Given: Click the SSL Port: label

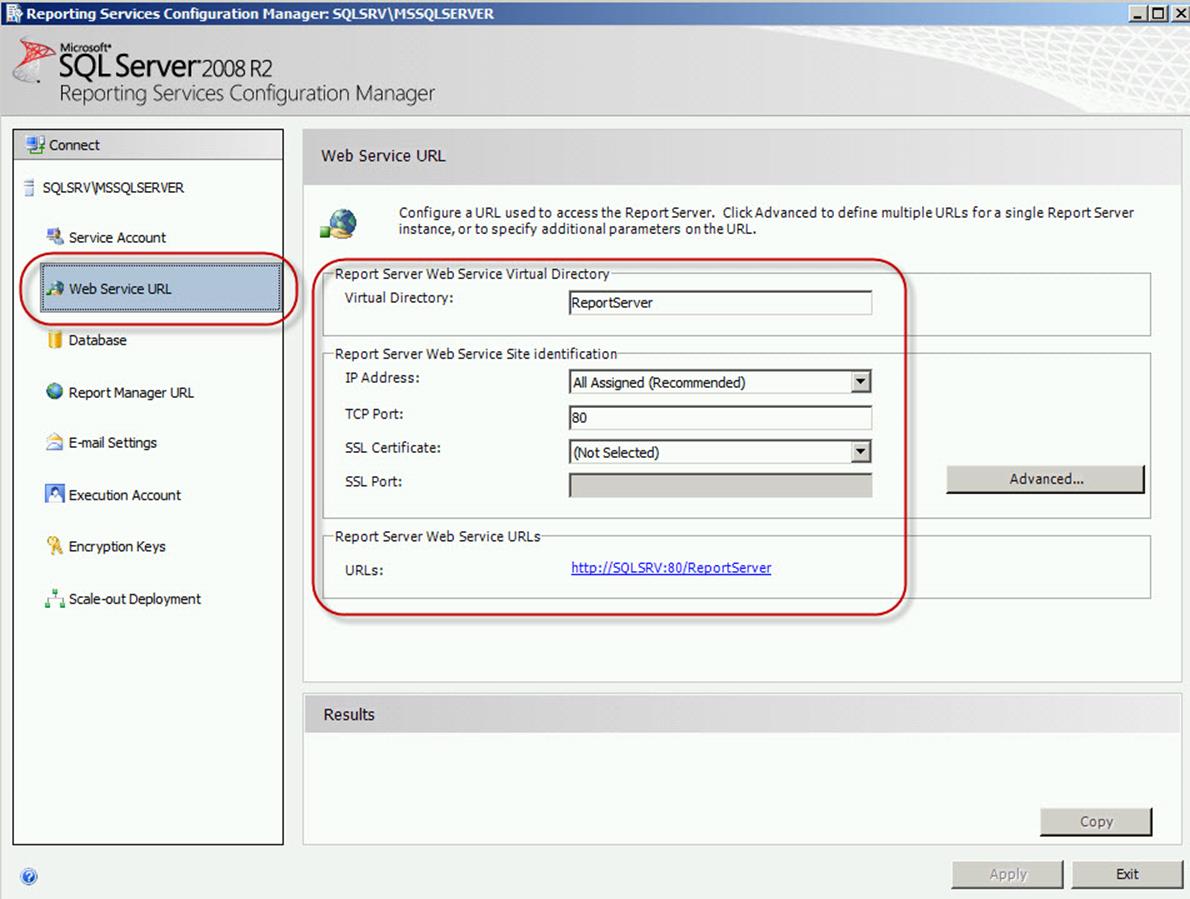Looking at the screenshot, I should click(x=373, y=482).
